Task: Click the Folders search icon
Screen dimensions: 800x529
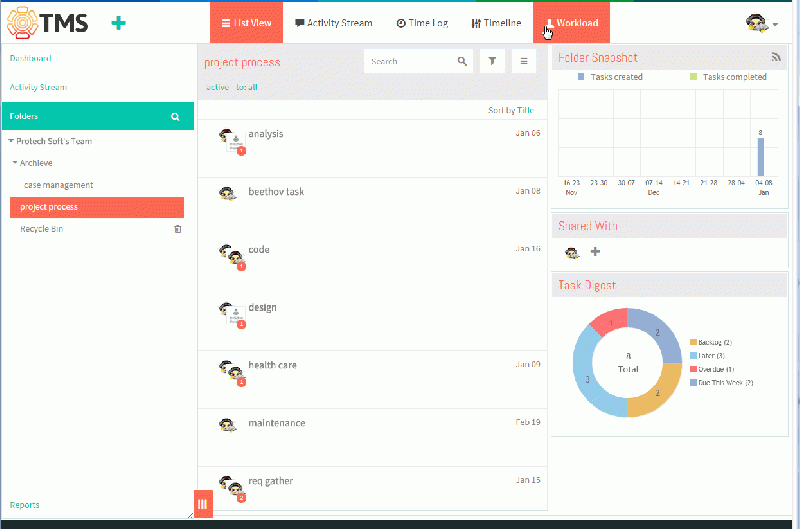Action: pyautogui.click(x=175, y=117)
